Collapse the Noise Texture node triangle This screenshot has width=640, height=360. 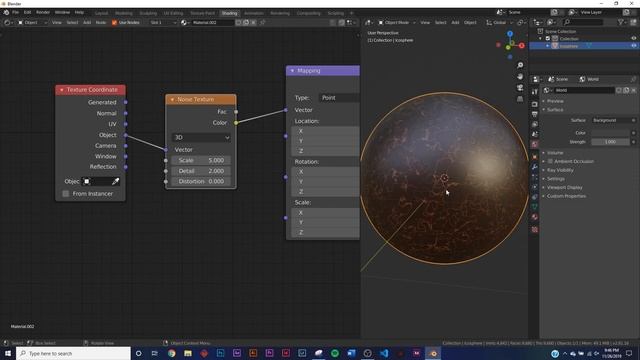pyautogui.click(x=172, y=100)
